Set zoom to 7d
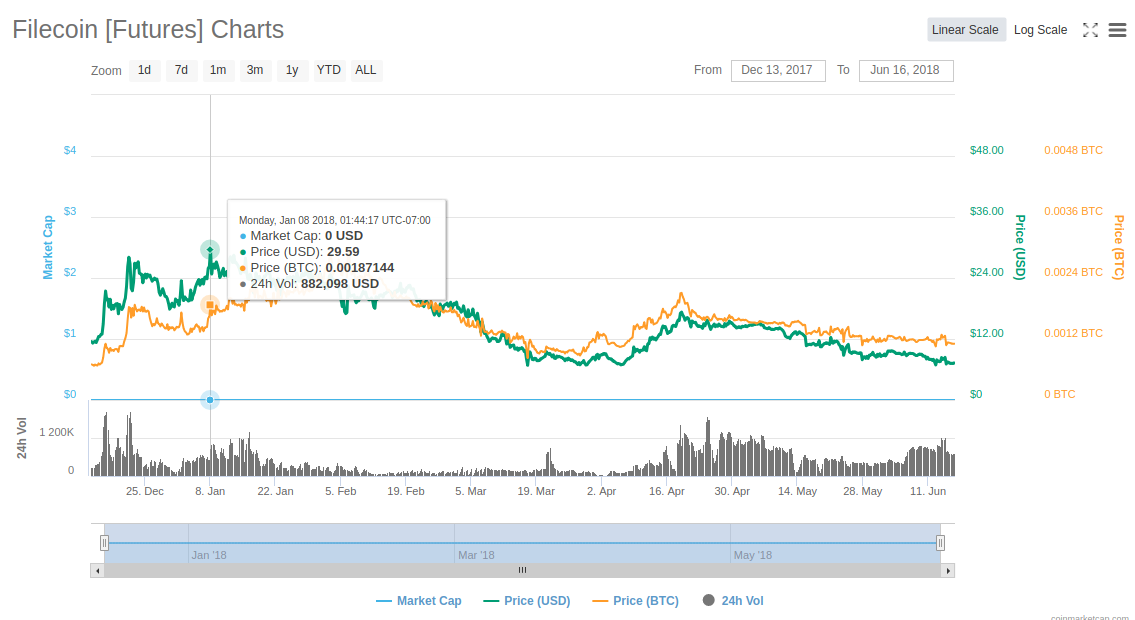Screen dimensions: 1135x620 click(x=182, y=70)
